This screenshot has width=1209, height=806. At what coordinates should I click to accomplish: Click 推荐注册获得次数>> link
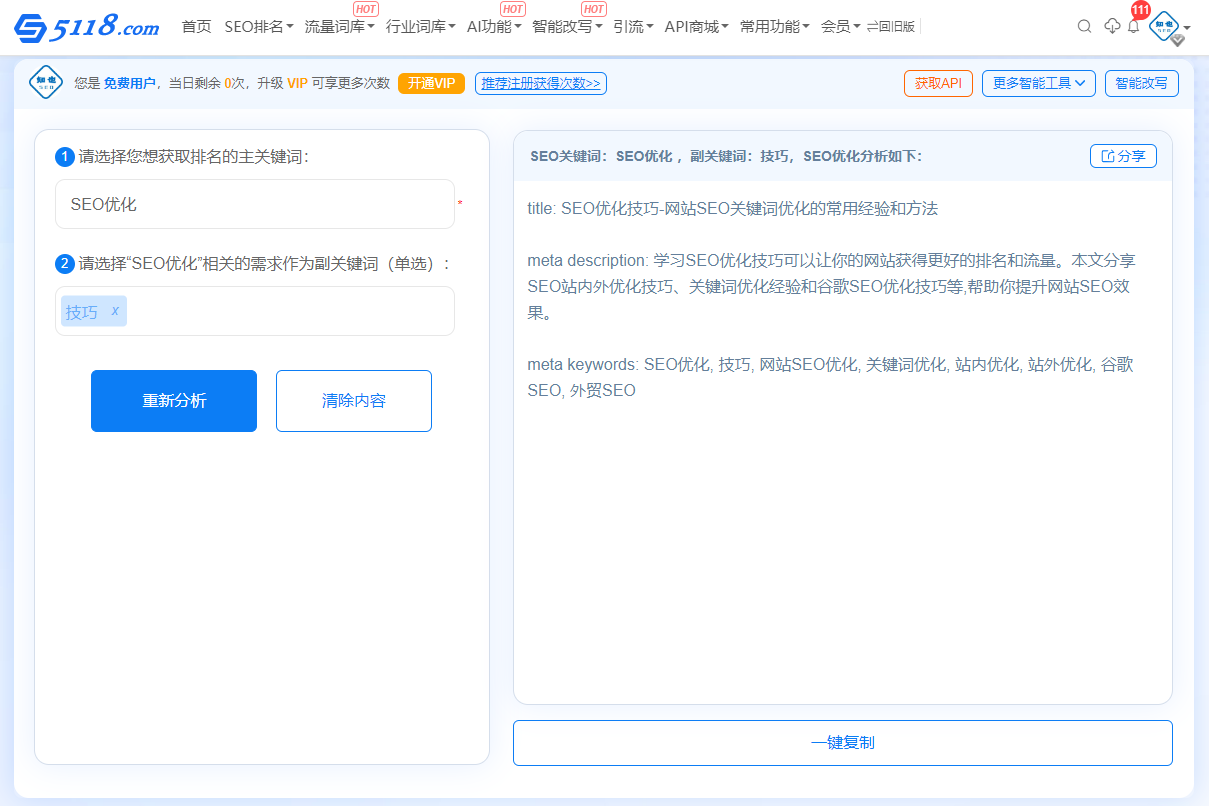coord(541,83)
